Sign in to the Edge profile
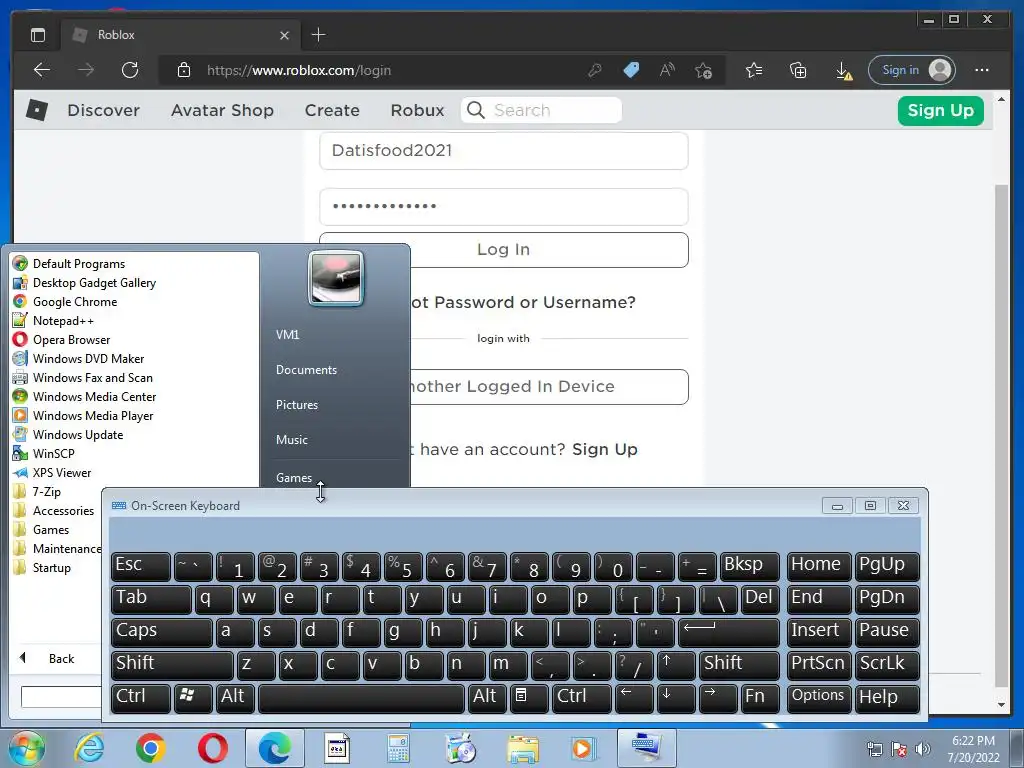 click(912, 70)
